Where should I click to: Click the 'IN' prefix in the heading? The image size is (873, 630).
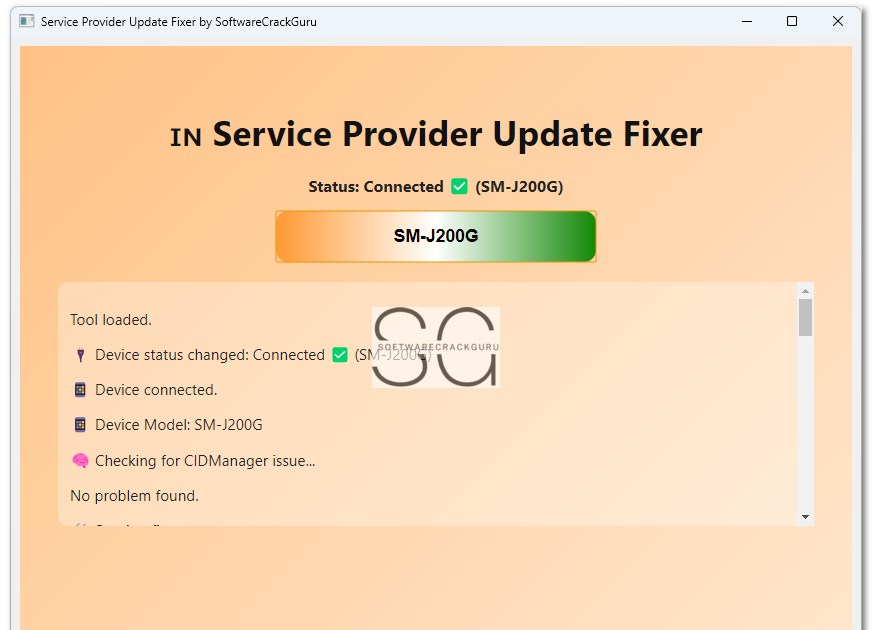click(185, 137)
